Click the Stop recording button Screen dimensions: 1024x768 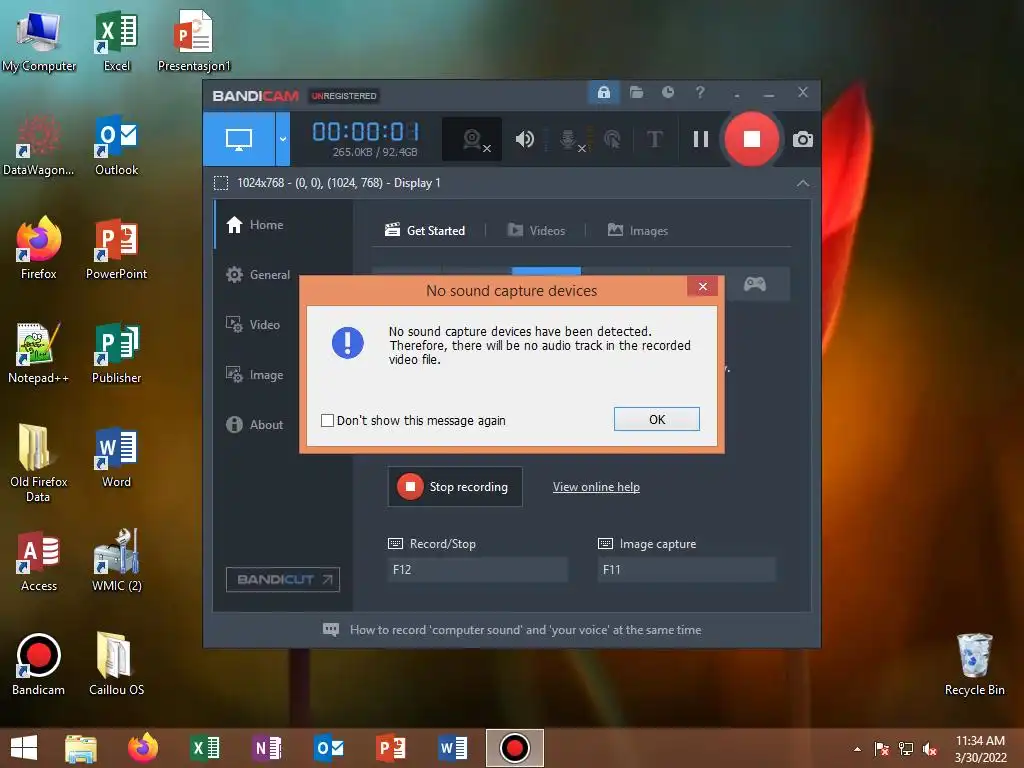pyautogui.click(x=455, y=487)
